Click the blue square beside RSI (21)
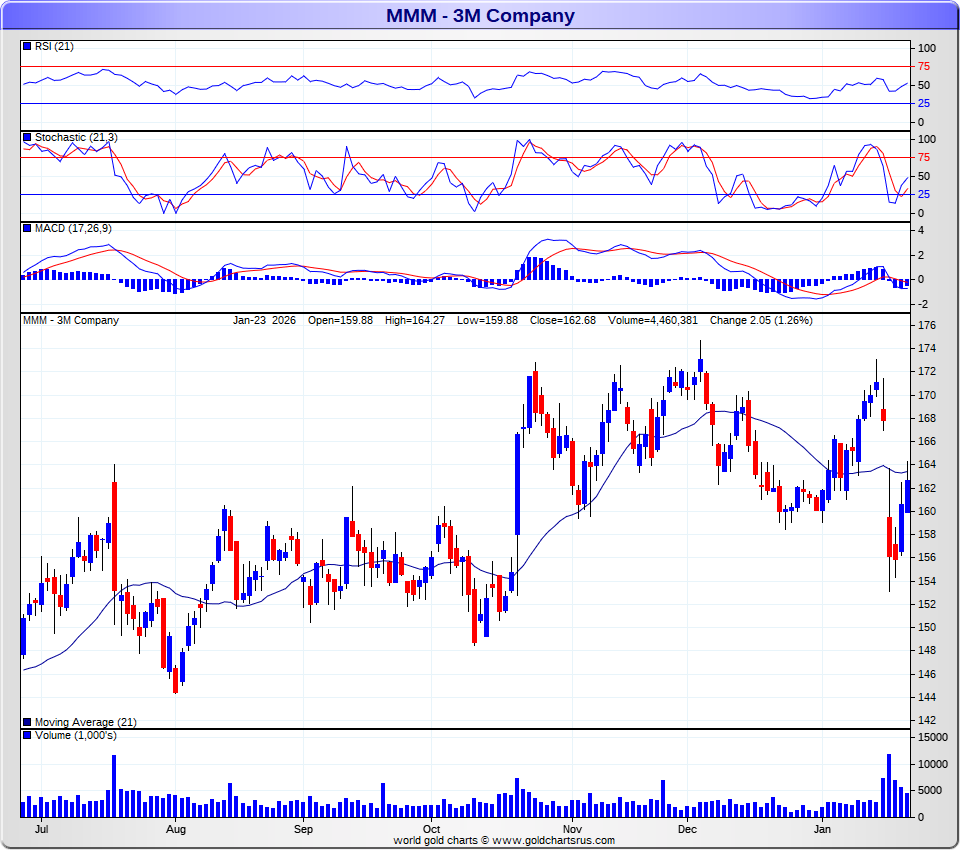The image size is (960, 850). coord(27,46)
